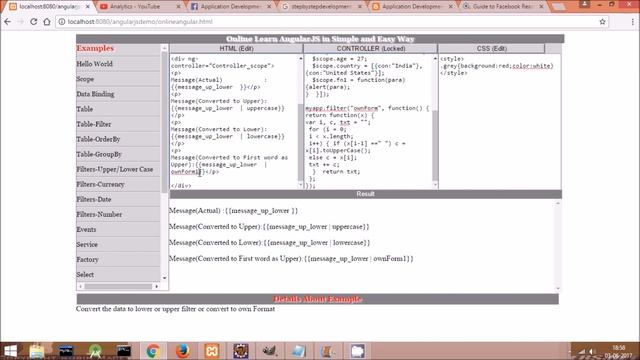This screenshot has width=640, height=360.
Task: Click the volume icon in system tray
Action: coord(591,351)
